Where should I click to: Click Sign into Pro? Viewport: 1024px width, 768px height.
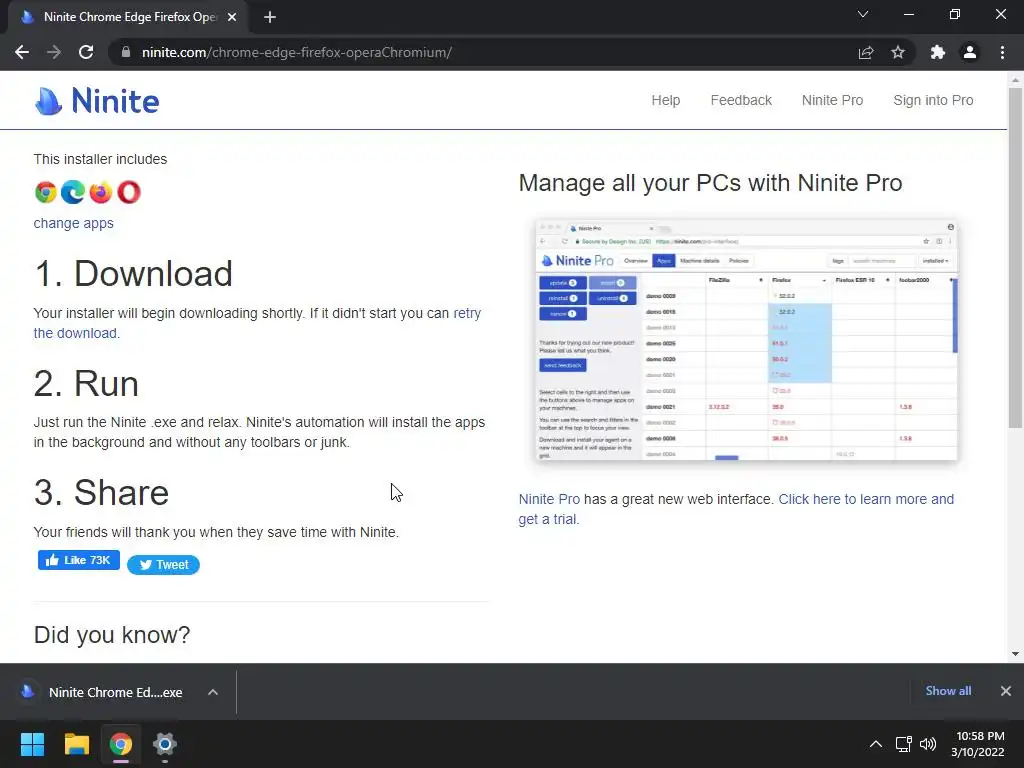coord(933,101)
